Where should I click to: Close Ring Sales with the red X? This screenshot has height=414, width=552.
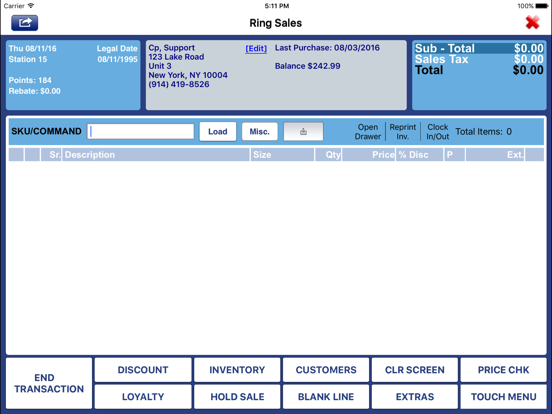pyautogui.click(x=532, y=23)
